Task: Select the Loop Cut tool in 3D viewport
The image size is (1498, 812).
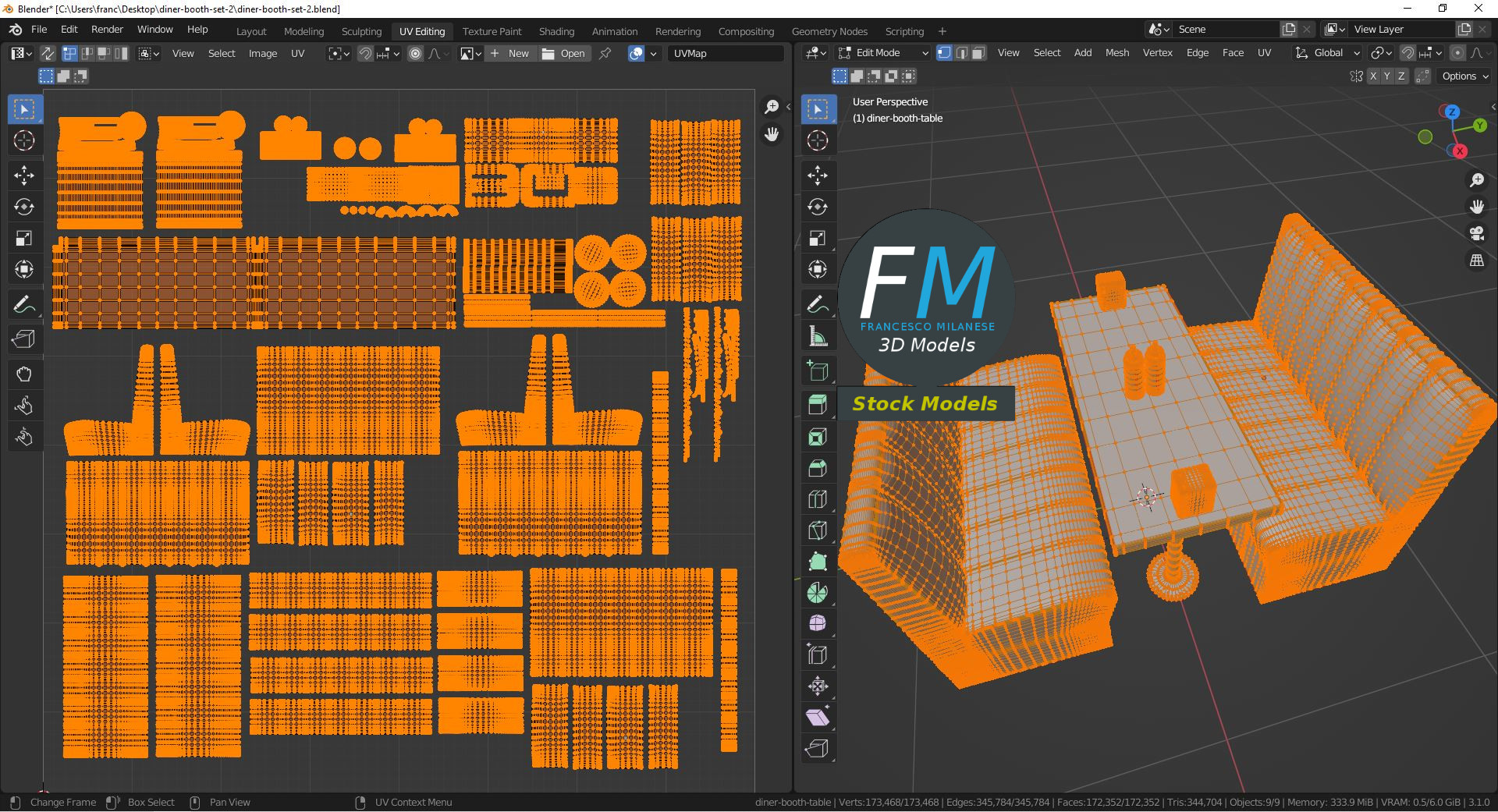Action: pyautogui.click(x=818, y=498)
